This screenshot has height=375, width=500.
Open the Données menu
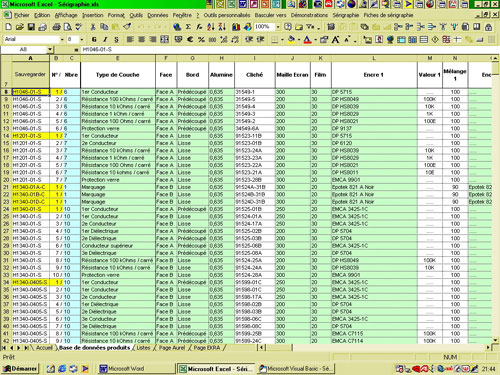tap(158, 15)
